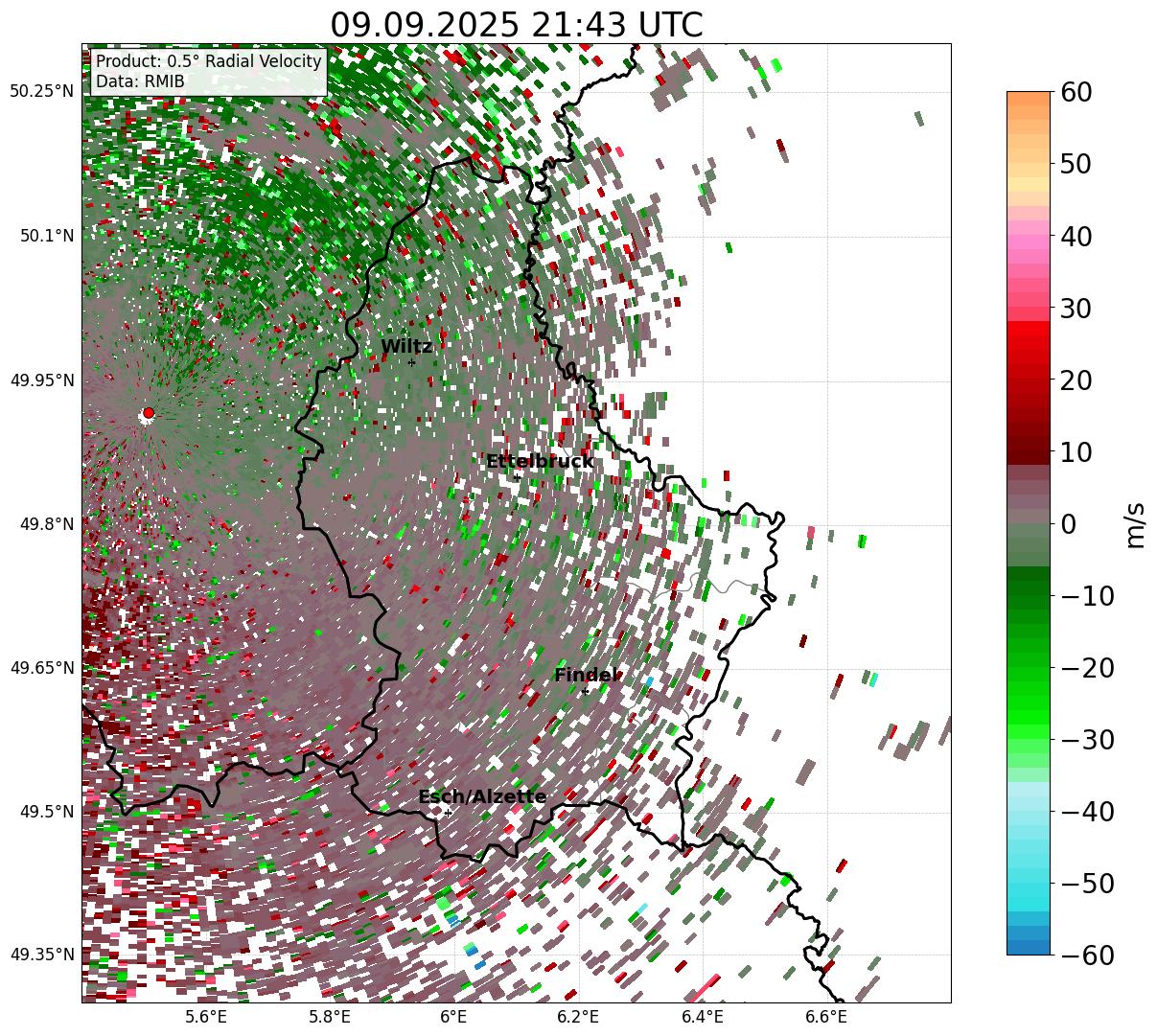Click the 'Product: 0.5° Radial Velocity' text
The height and width of the screenshot is (1036, 1157).
[209, 61]
